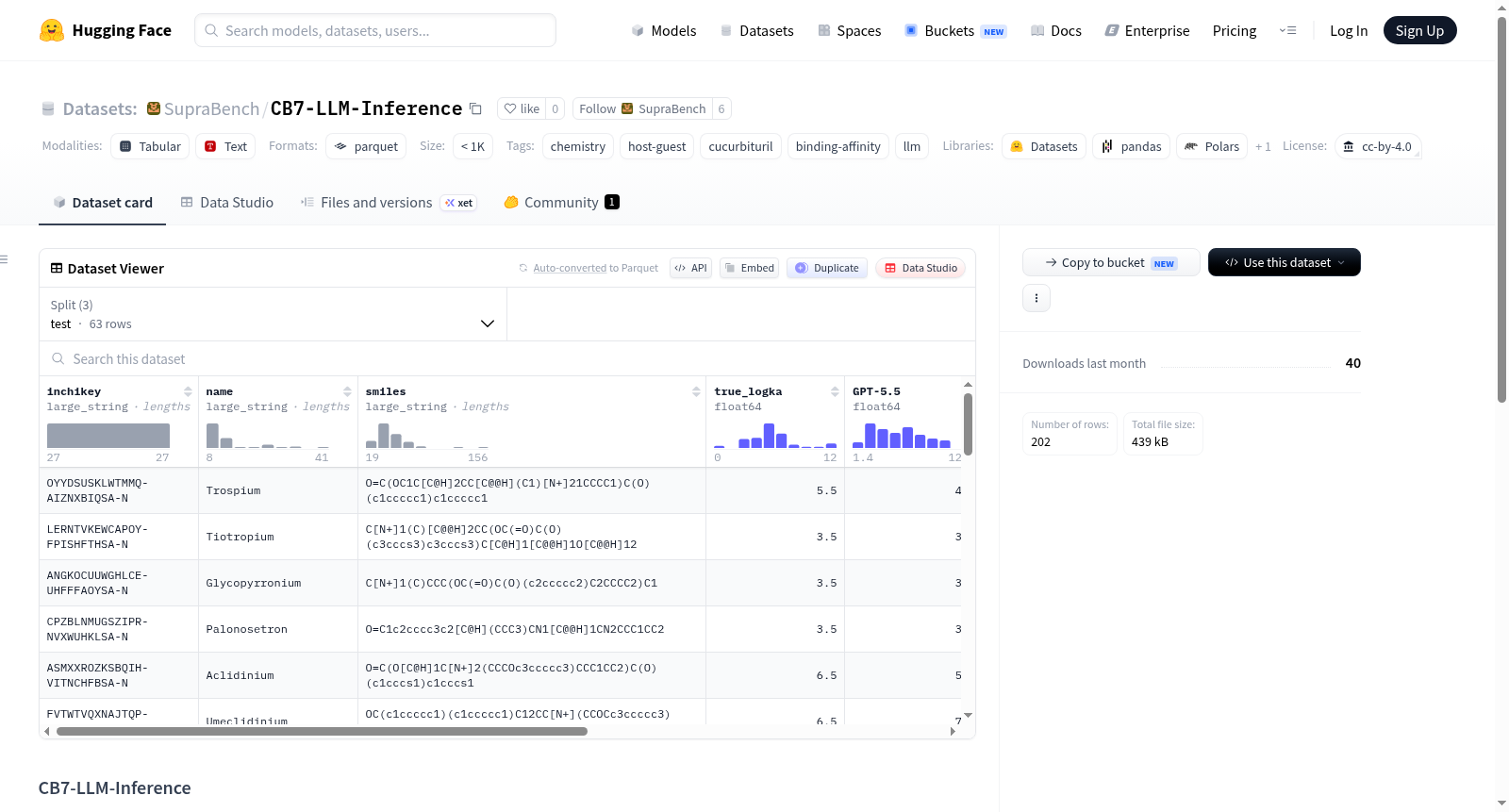Image resolution: width=1509 pixels, height=812 pixels.
Task: Select the Polars library tag
Action: [x=1212, y=146]
